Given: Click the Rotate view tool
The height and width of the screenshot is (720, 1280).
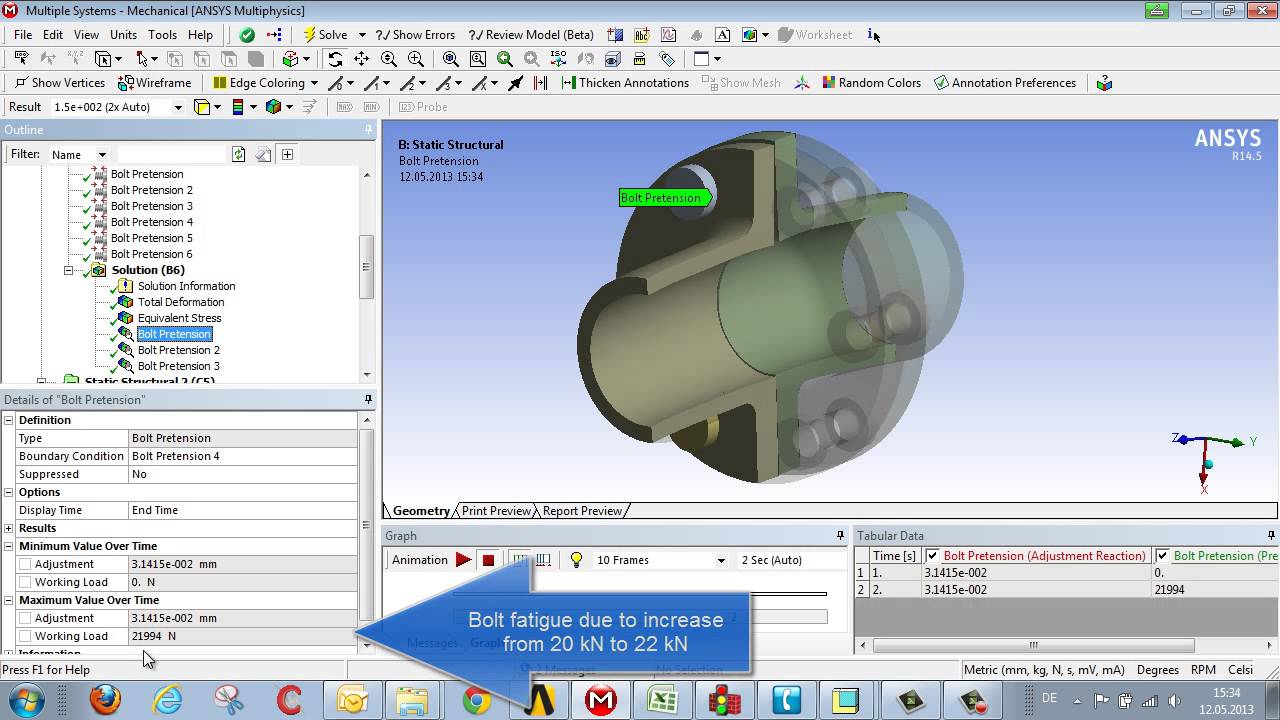Looking at the screenshot, I should (335, 59).
